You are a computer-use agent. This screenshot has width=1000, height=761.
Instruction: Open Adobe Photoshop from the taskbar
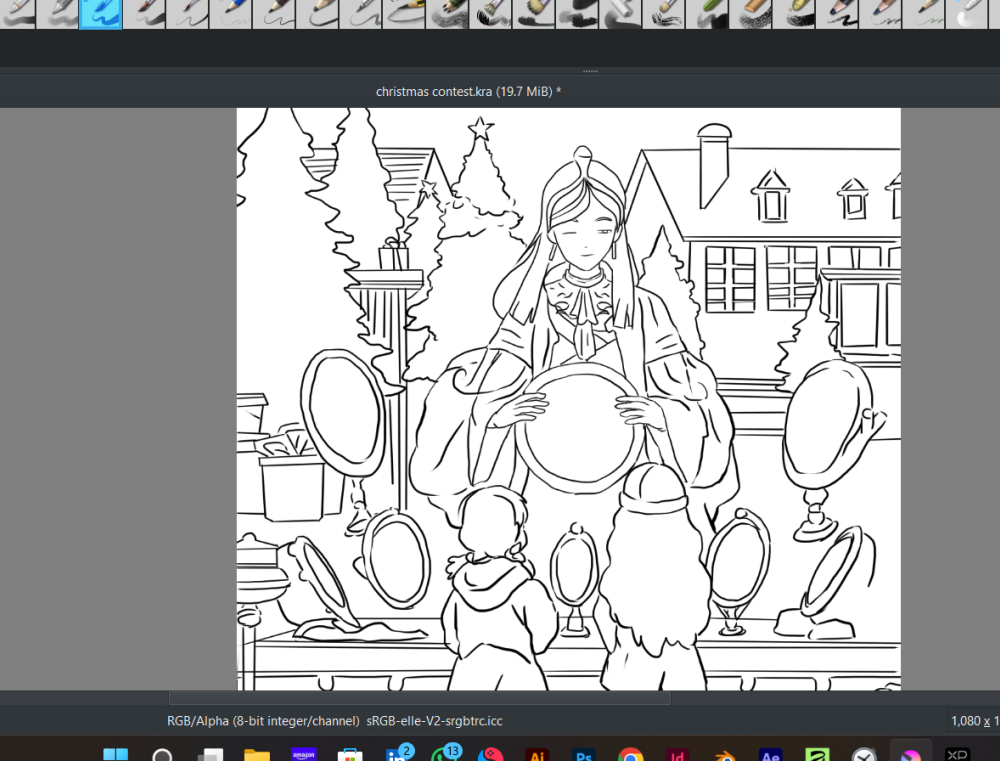pos(583,756)
